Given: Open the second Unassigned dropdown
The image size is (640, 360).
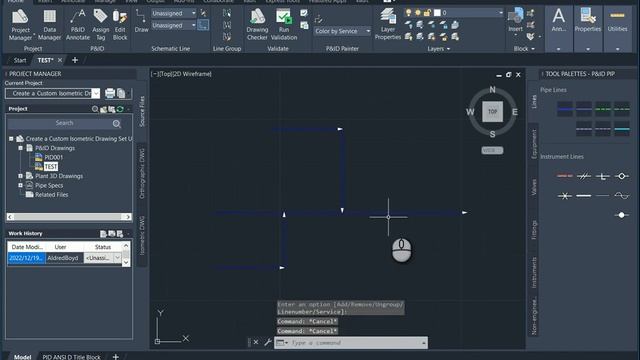Looking at the screenshot, I should (x=174, y=25).
